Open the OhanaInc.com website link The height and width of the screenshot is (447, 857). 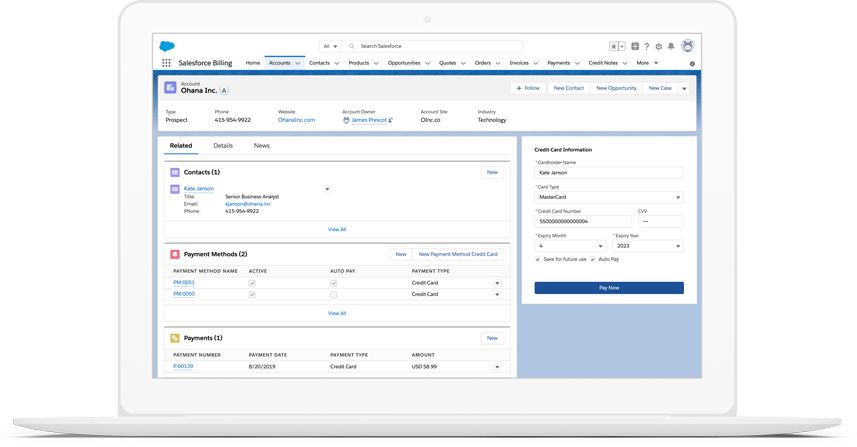(x=296, y=120)
